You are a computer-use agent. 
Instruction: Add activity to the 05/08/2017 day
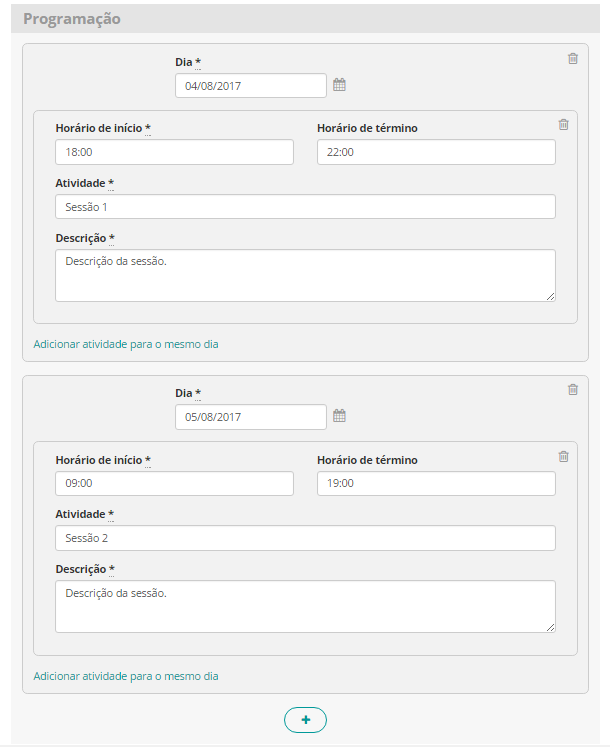(x=126, y=676)
